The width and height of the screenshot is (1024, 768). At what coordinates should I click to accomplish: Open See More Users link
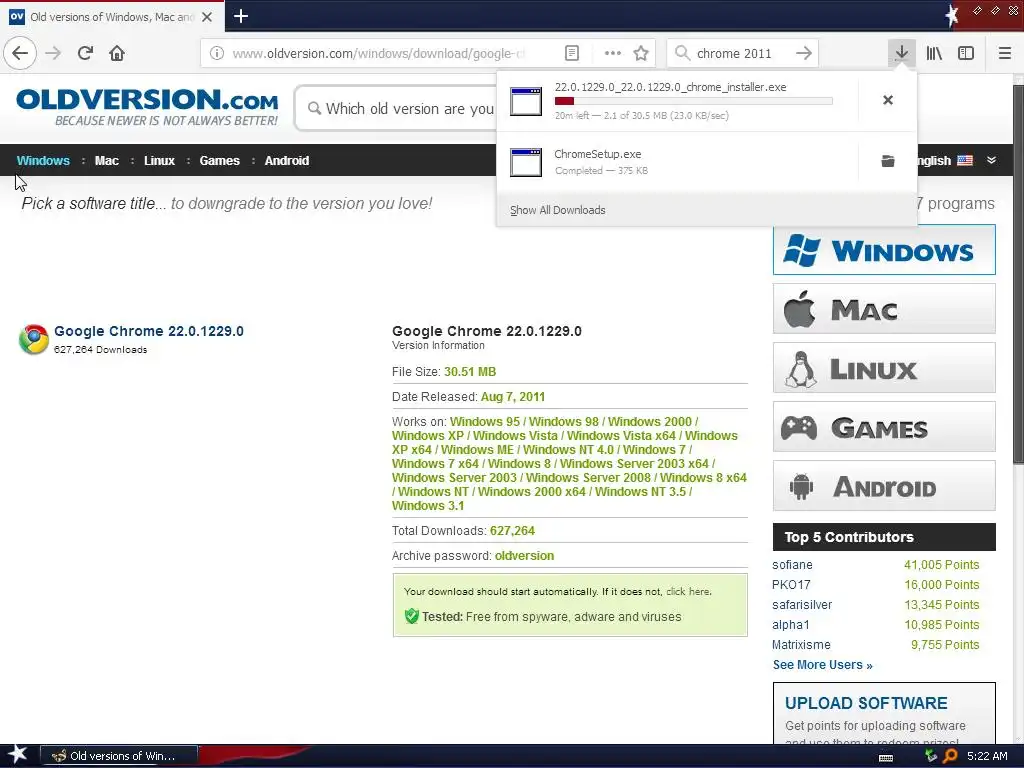822,665
